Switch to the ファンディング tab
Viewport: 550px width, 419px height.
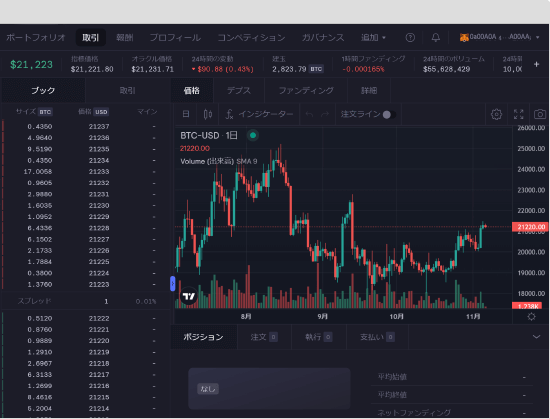point(306,90)
